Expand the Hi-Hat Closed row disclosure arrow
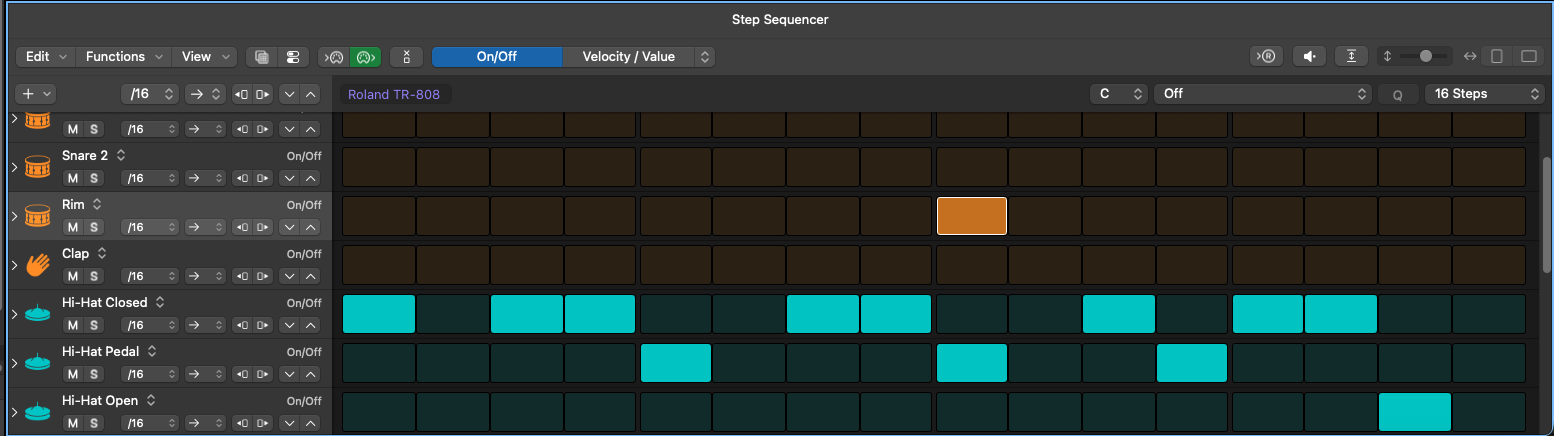Image resolution: width=1554 pixels, height=436 pixels. (14, 315)
